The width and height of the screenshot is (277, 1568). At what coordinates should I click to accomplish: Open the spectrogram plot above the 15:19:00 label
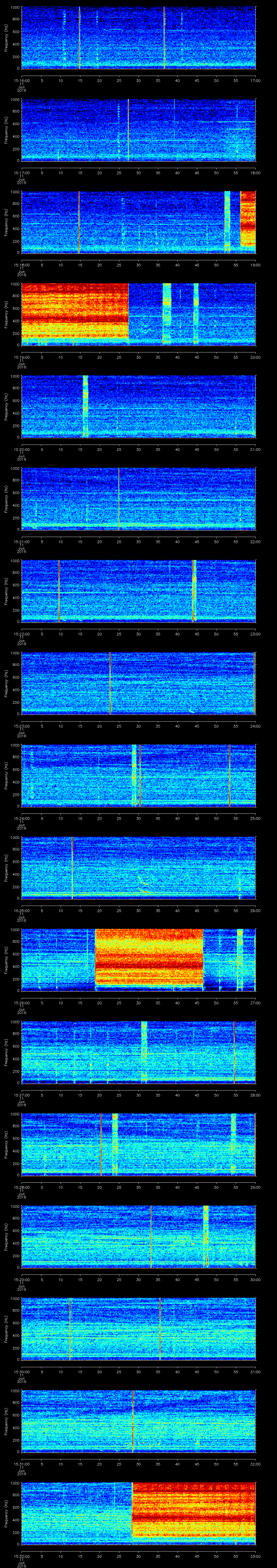[138, 314]
